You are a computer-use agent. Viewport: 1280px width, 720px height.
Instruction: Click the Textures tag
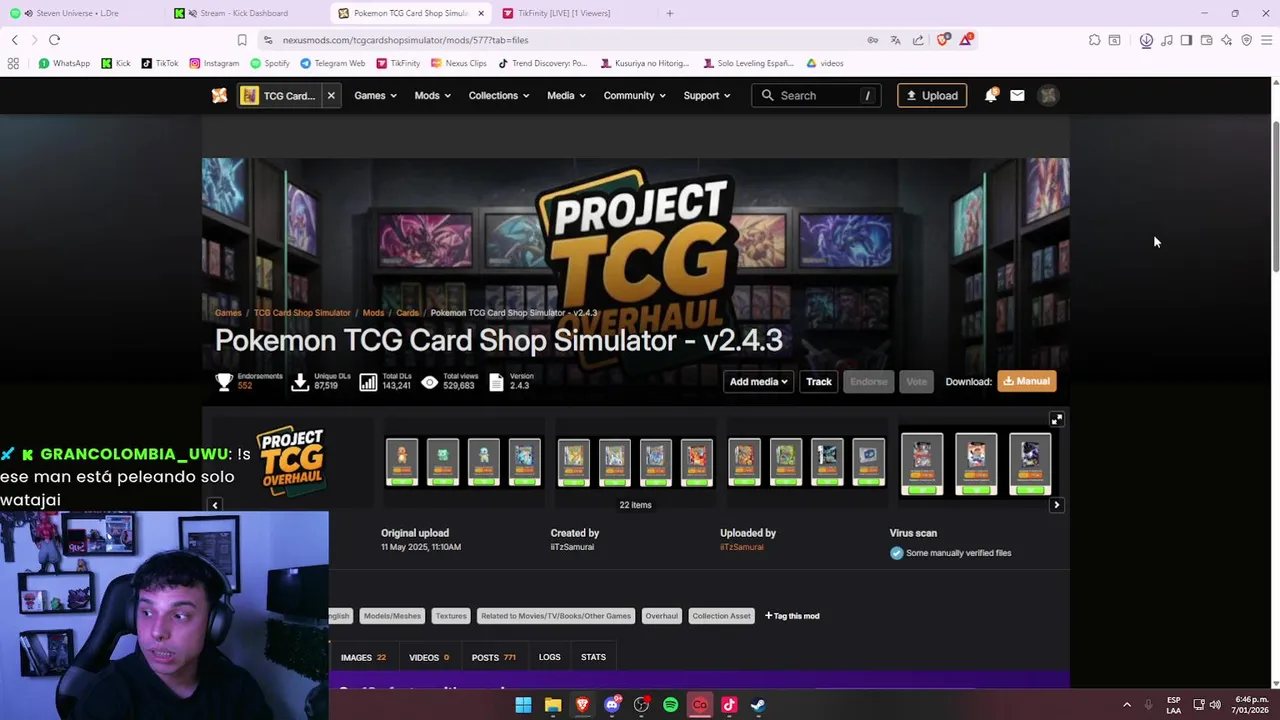coord(451,616)
